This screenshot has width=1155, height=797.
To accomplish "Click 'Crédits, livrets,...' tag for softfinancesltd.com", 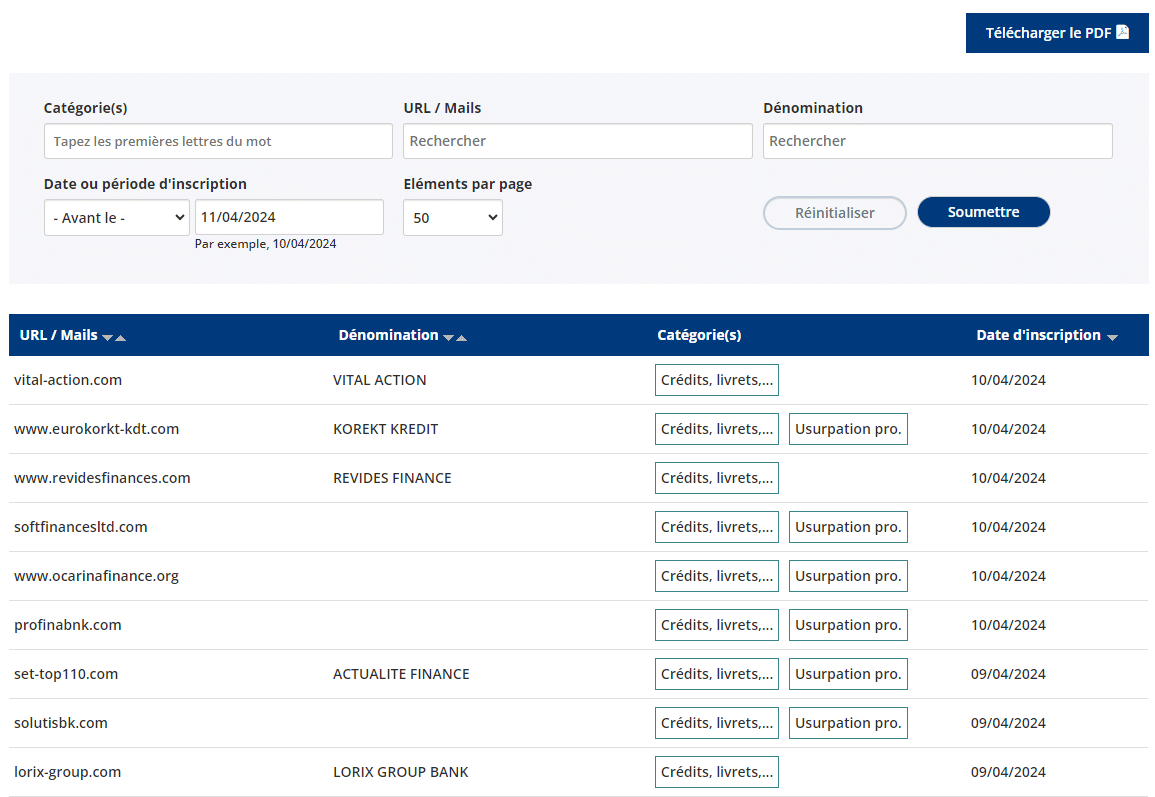I will pos(717,527).
